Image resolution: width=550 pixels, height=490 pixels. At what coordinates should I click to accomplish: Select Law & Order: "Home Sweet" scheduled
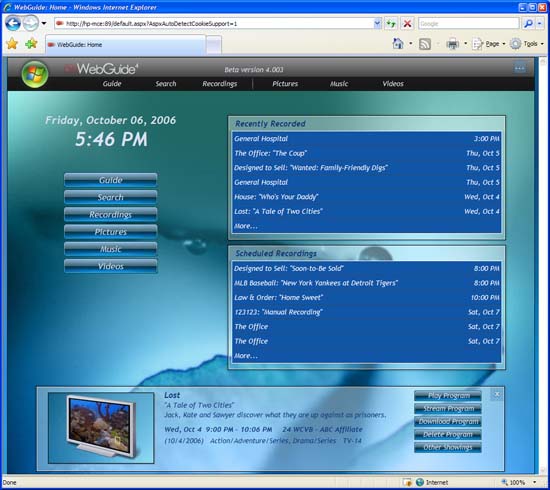tap(367, 297)
